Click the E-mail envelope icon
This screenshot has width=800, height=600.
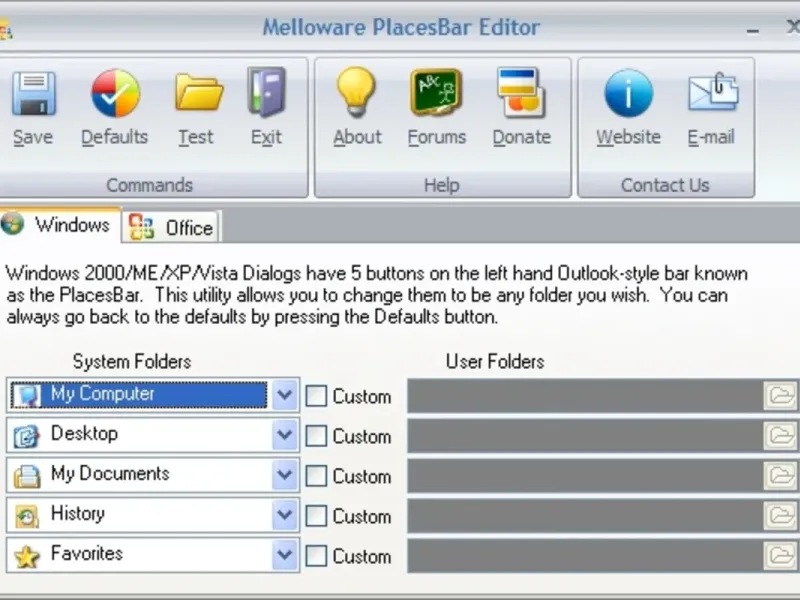[x=713, y=92]
